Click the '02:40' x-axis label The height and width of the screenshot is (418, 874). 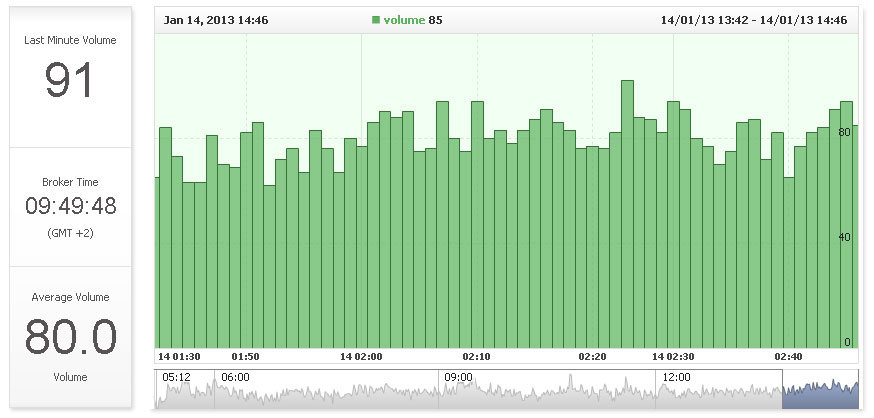point(789,357)
